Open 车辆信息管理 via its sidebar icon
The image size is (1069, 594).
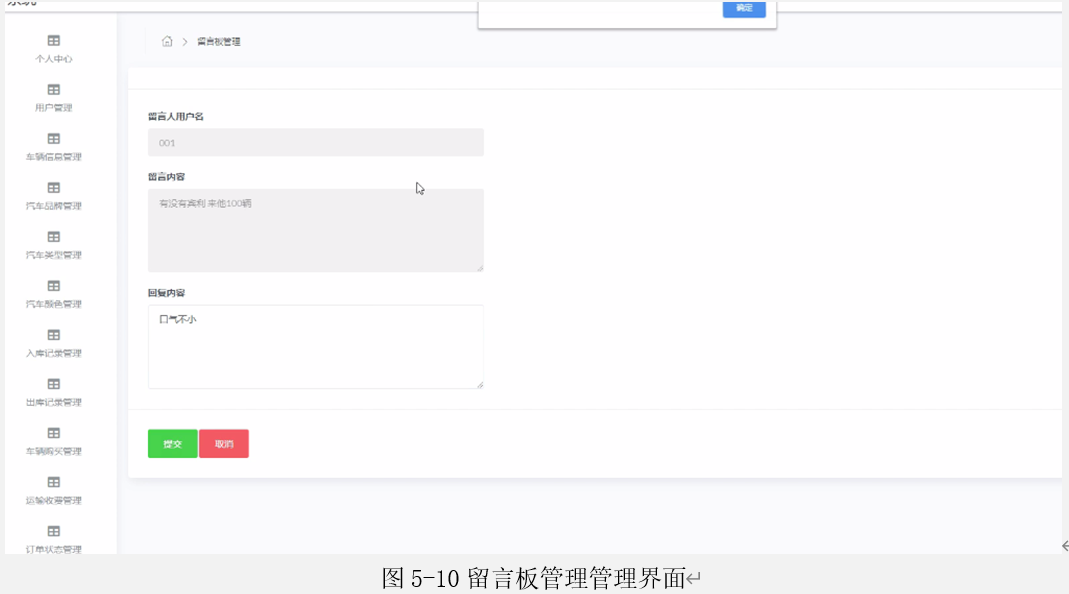52,138
